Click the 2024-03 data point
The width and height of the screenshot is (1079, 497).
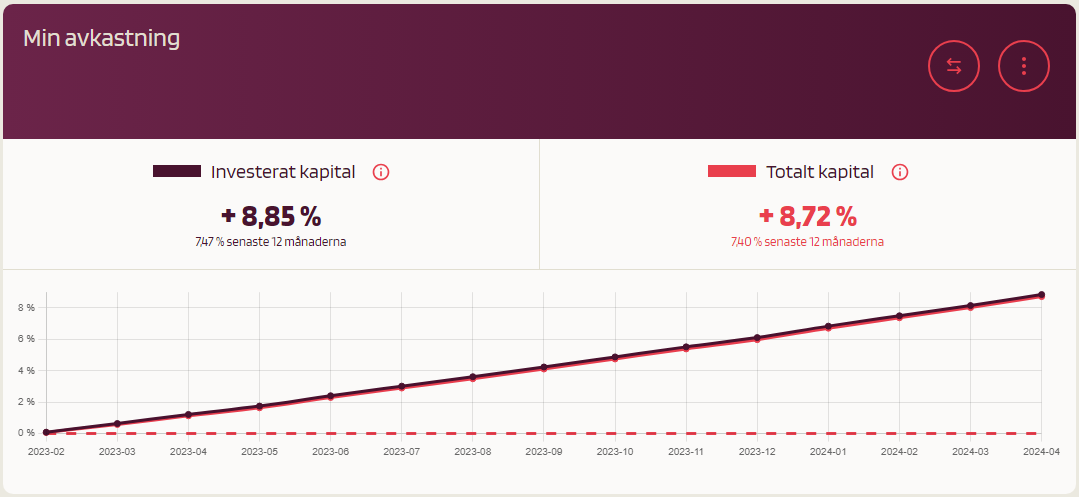click(970, 306)
